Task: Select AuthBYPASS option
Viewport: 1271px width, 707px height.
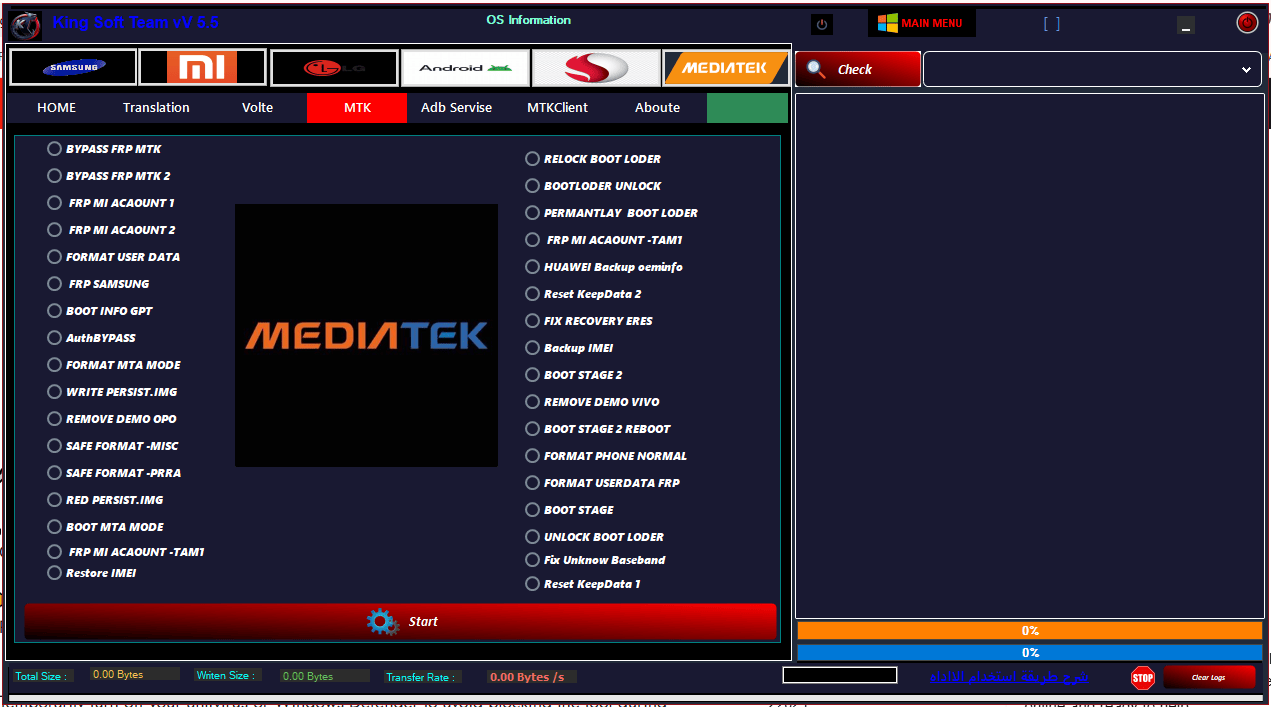Action: (x=91, y=338)
